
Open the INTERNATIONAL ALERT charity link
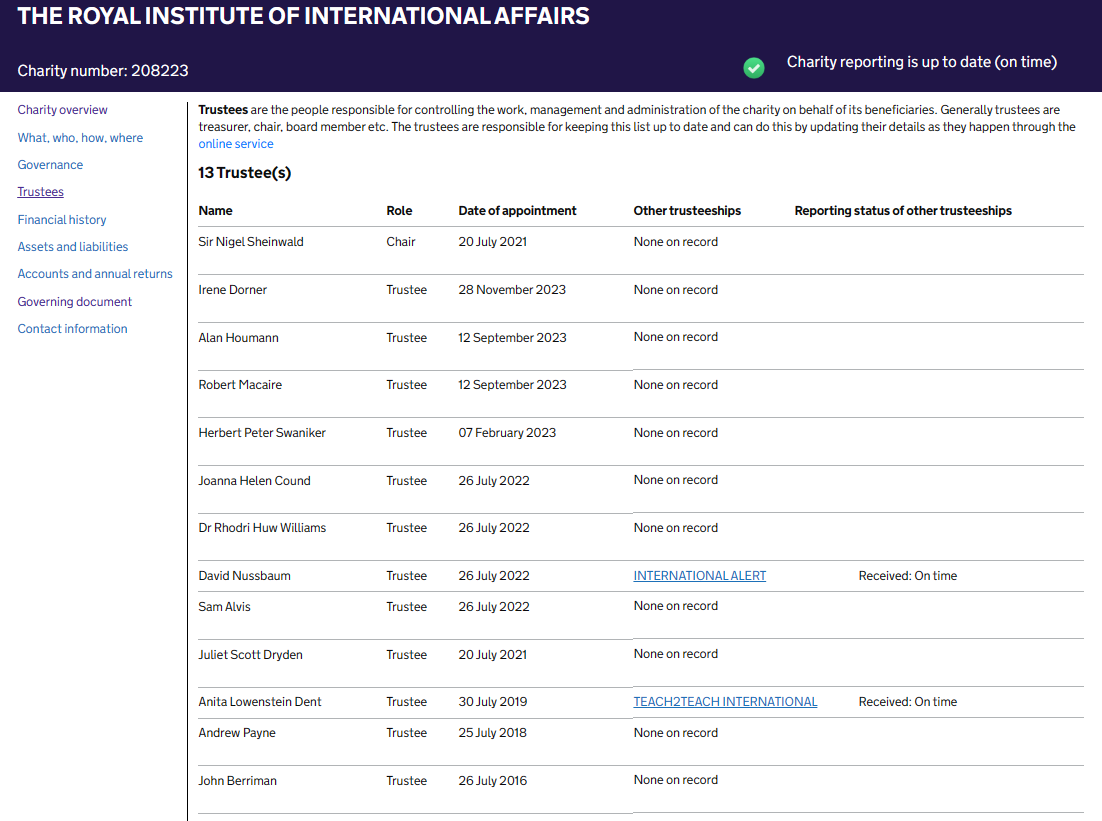(700, 576)
